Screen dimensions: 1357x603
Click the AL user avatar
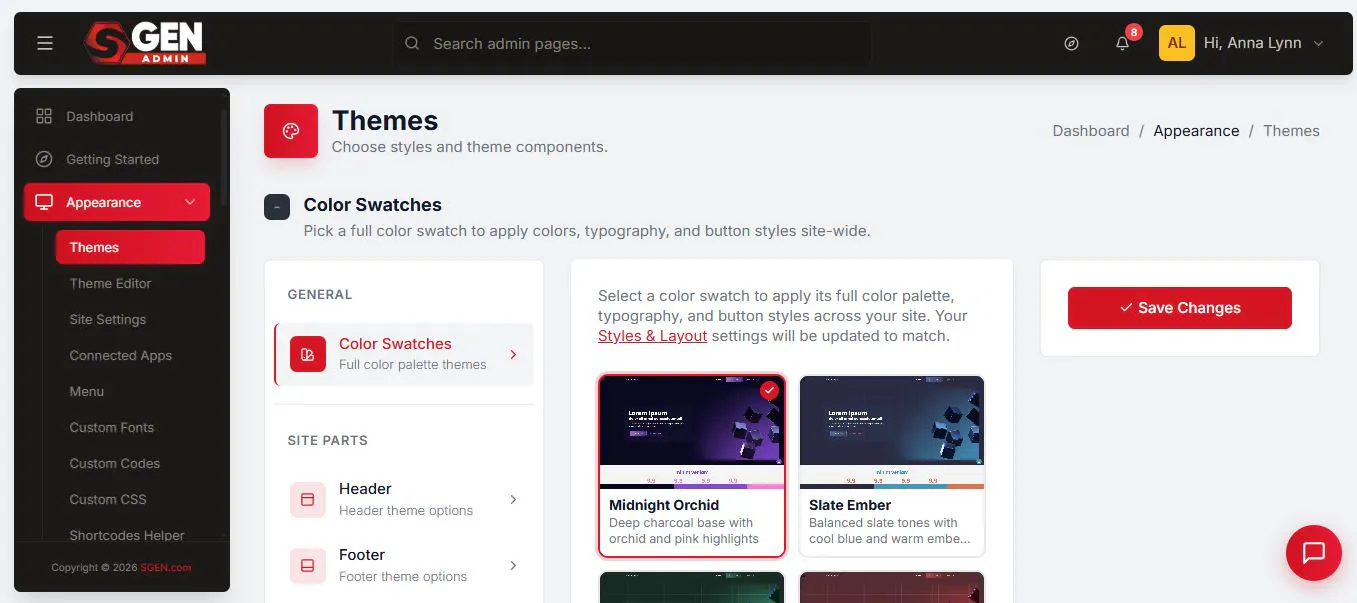1177,43
